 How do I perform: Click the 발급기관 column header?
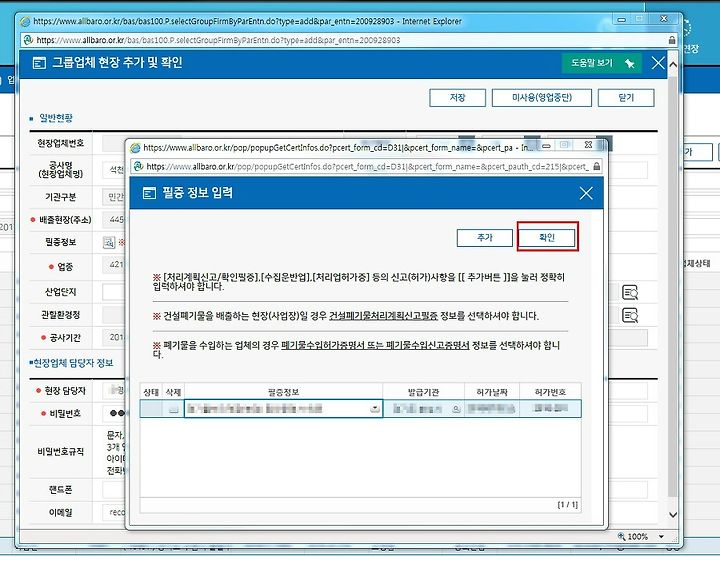point(423,392)
